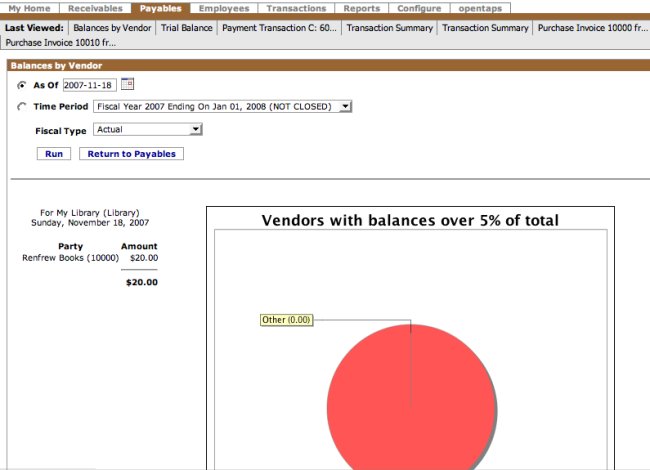Select the Time Period radio button
The width and height of the screenshot is (650, 470).
coord(22,106)
